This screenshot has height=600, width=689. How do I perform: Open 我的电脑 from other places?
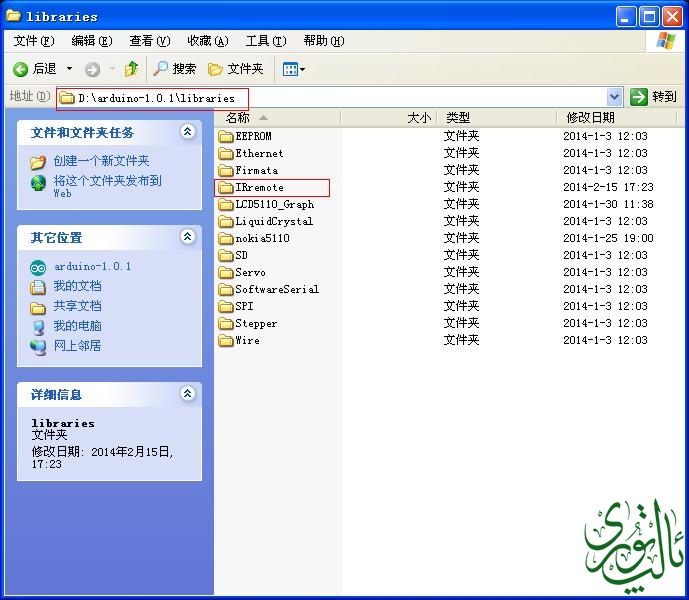77,326
